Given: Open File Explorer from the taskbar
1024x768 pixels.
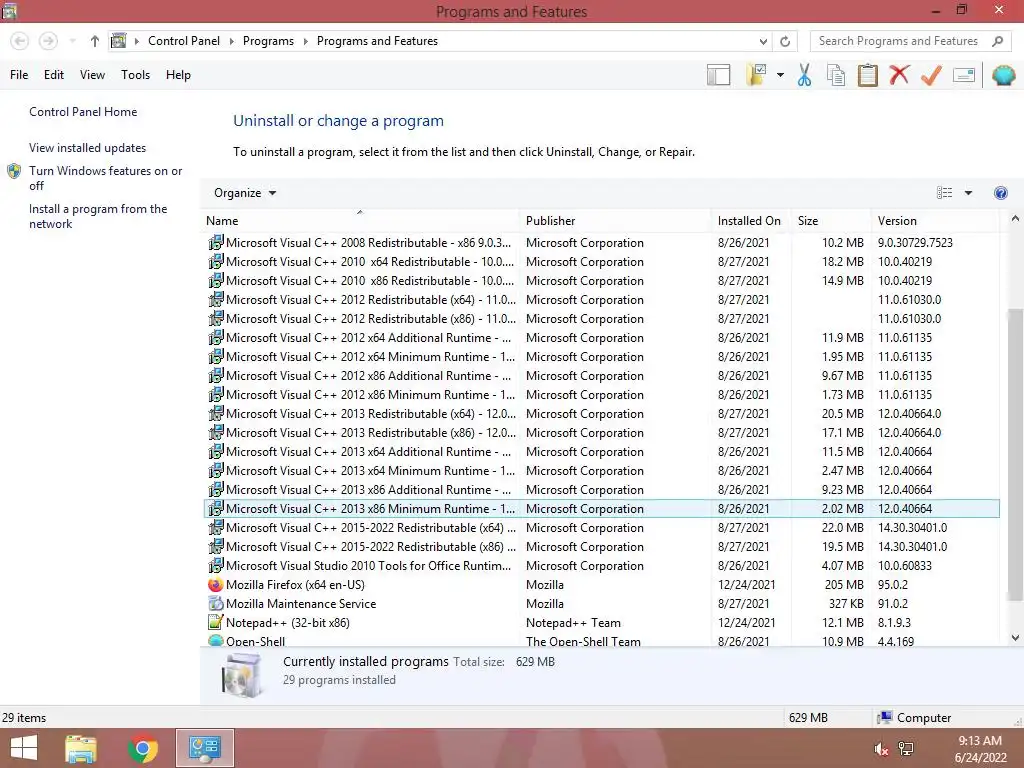Looking at the screenshot, I should (81, 748).
